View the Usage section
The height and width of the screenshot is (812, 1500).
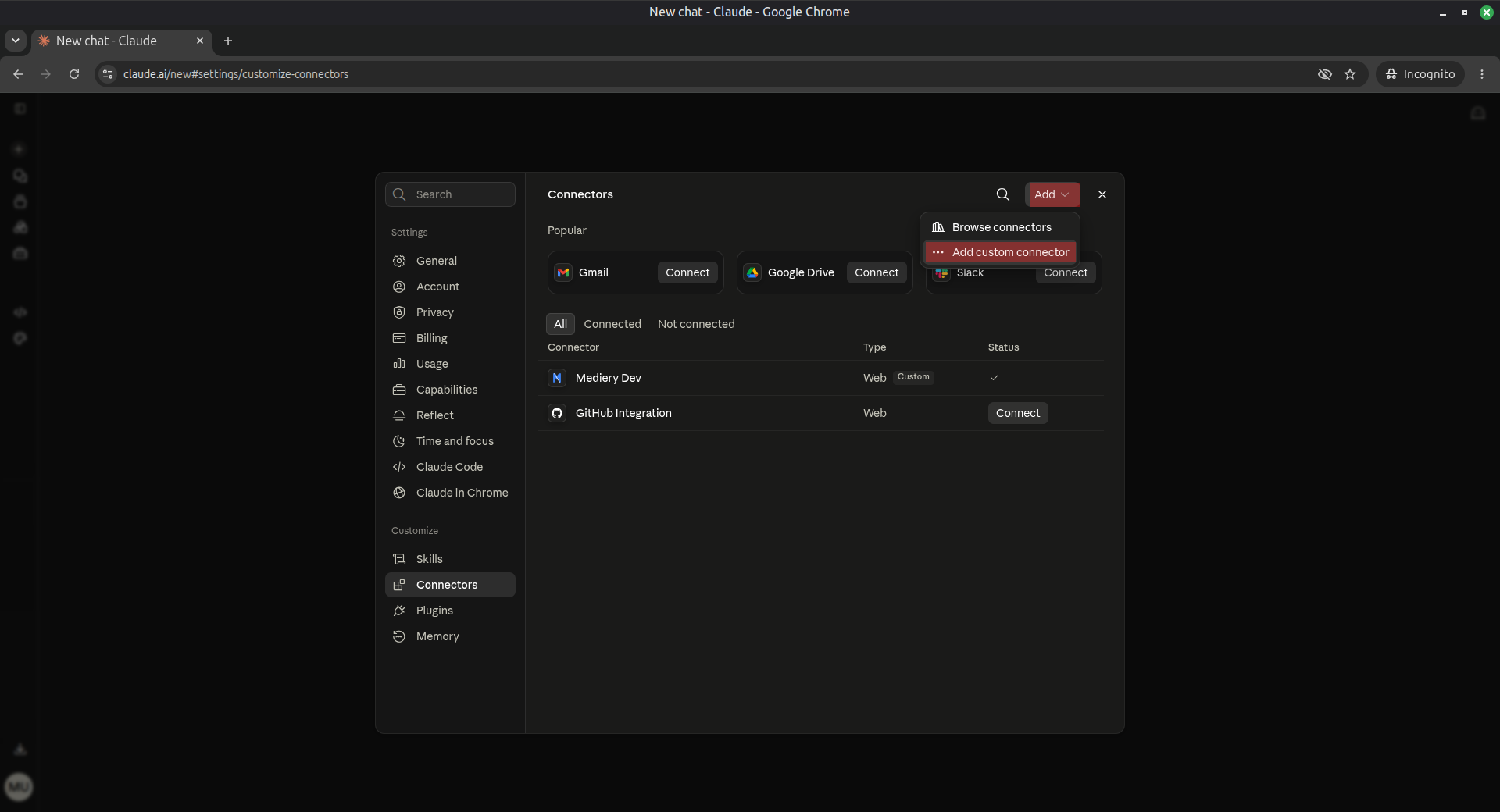point(450,364)
